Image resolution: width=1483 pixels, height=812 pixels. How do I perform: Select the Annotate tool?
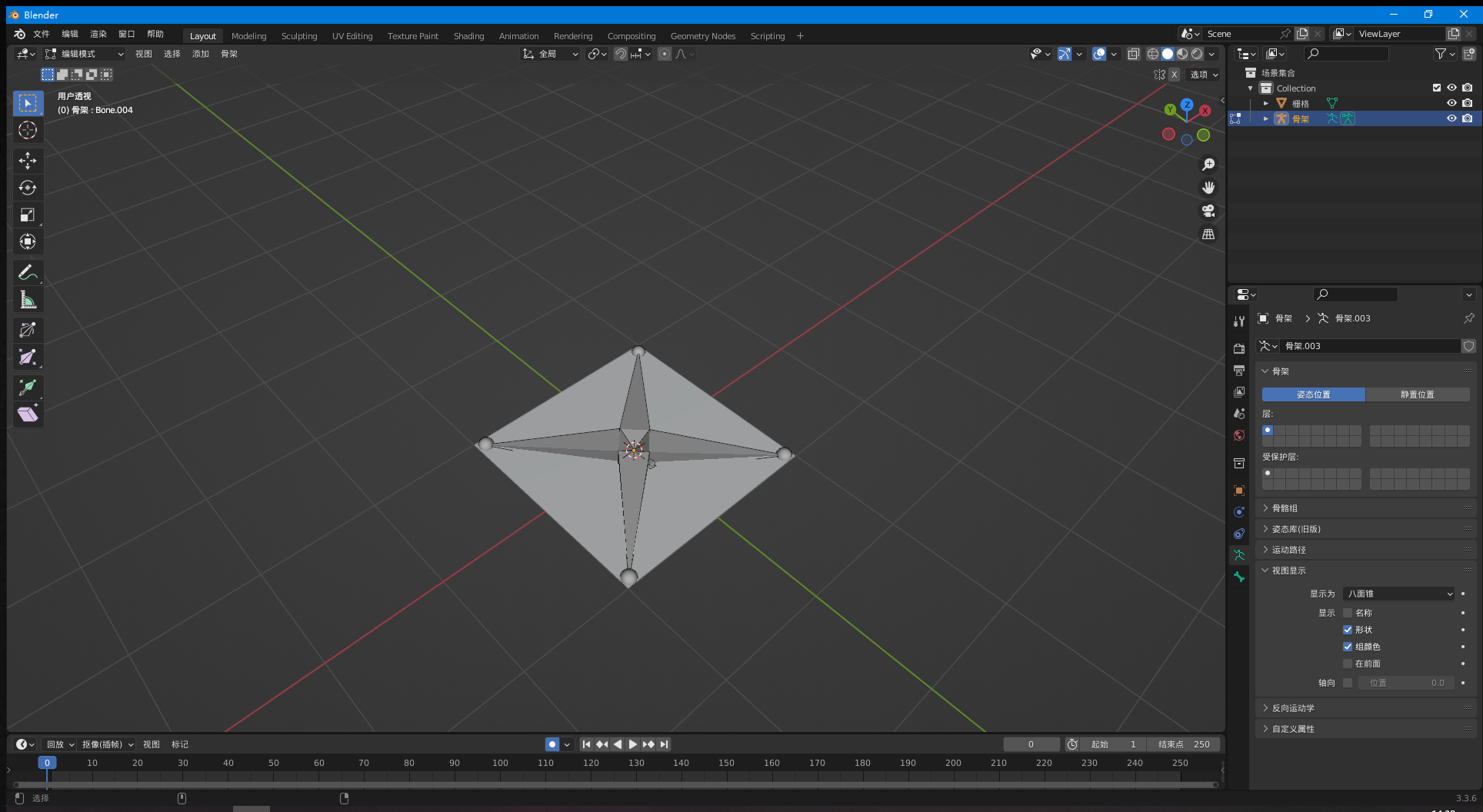[x=28, y=272]
